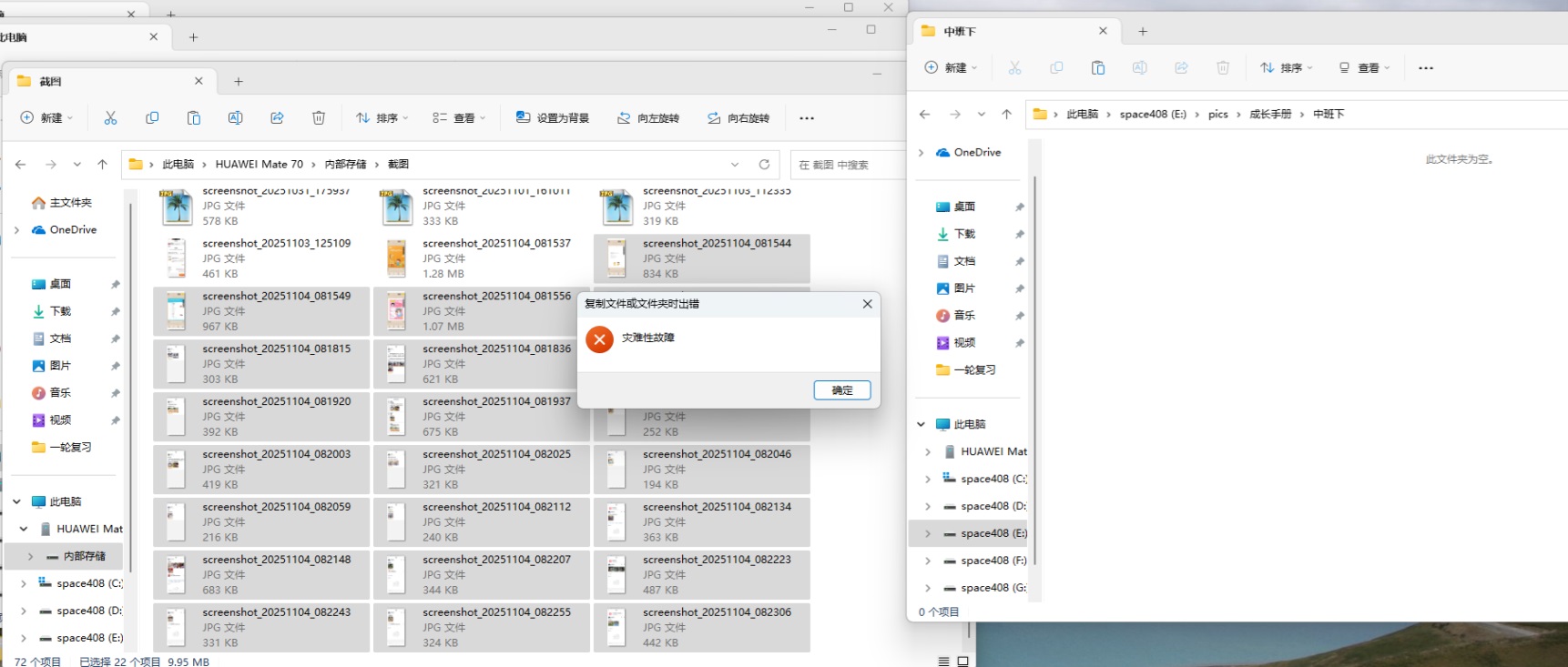Click the cut icon in 截图 window toolbar
Image resolution: width=1568 pixels, height=667 pixels.
(x=110, y=117)
